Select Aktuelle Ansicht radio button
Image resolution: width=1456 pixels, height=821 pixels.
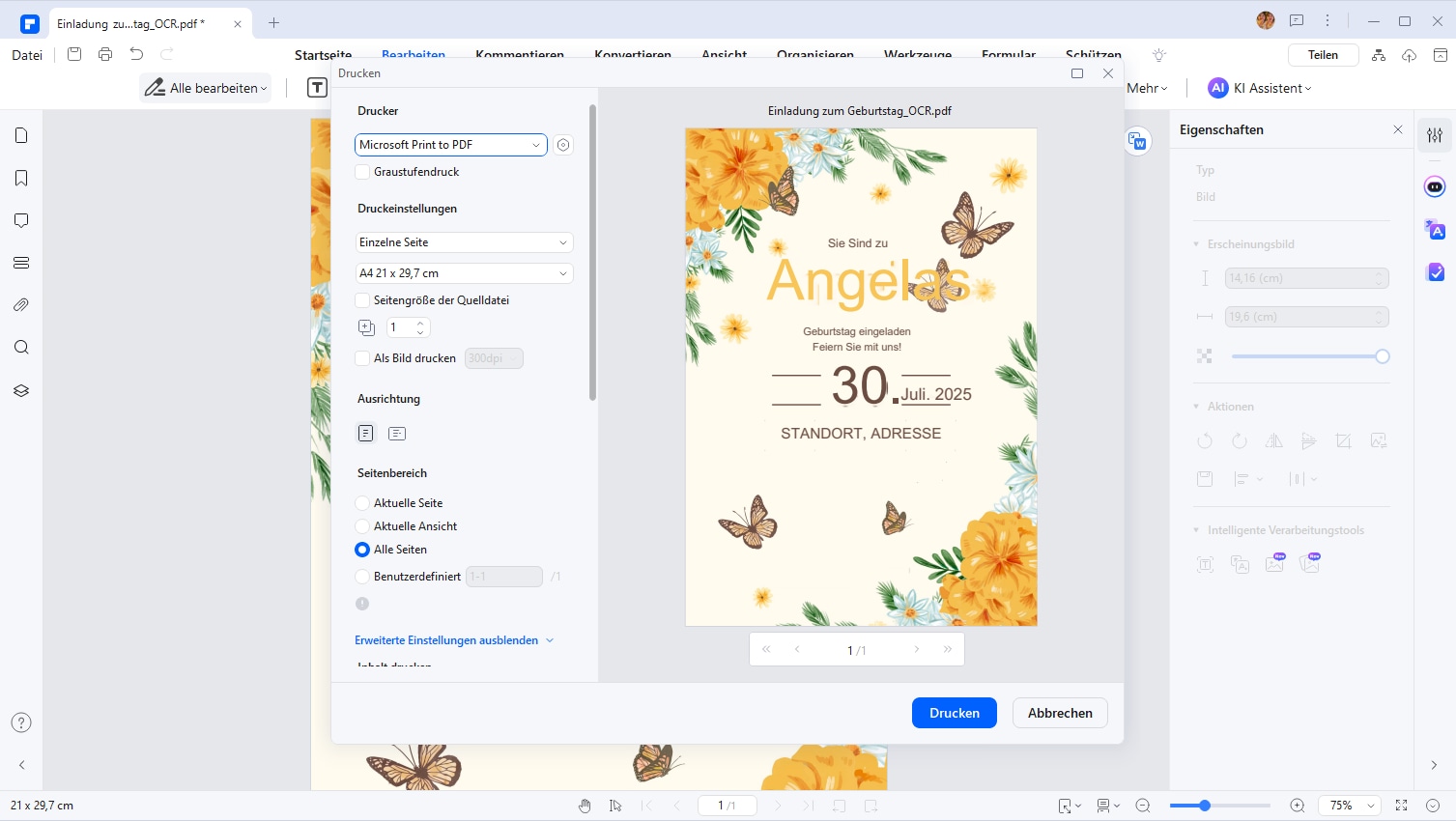click(362, 526)
